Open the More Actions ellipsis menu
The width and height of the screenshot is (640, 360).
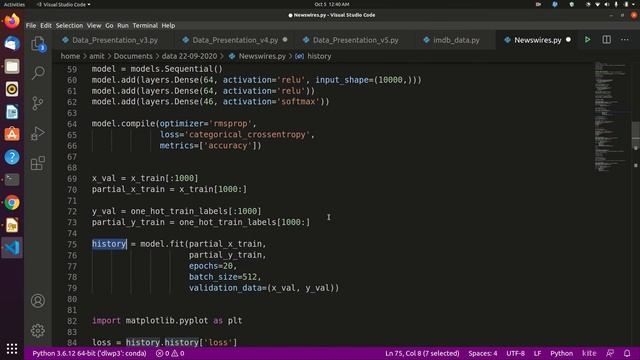[625, 40]
